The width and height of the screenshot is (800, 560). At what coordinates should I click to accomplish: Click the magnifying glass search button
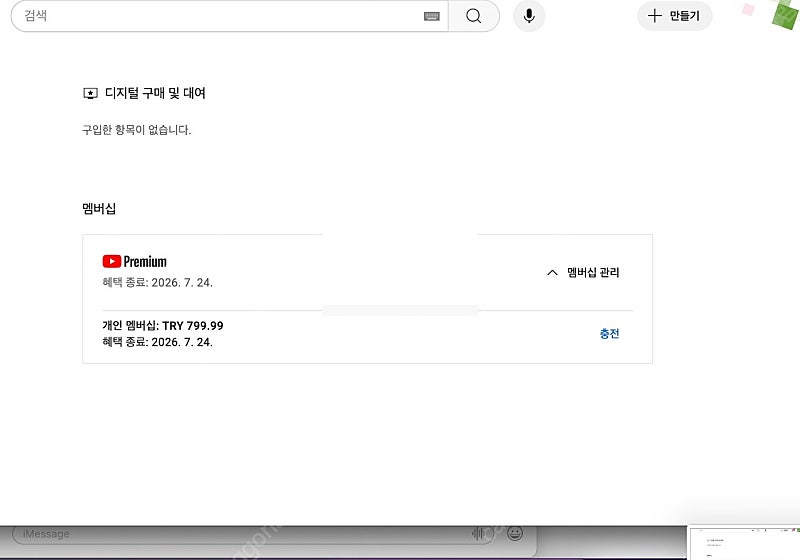(x=473, y=16)
